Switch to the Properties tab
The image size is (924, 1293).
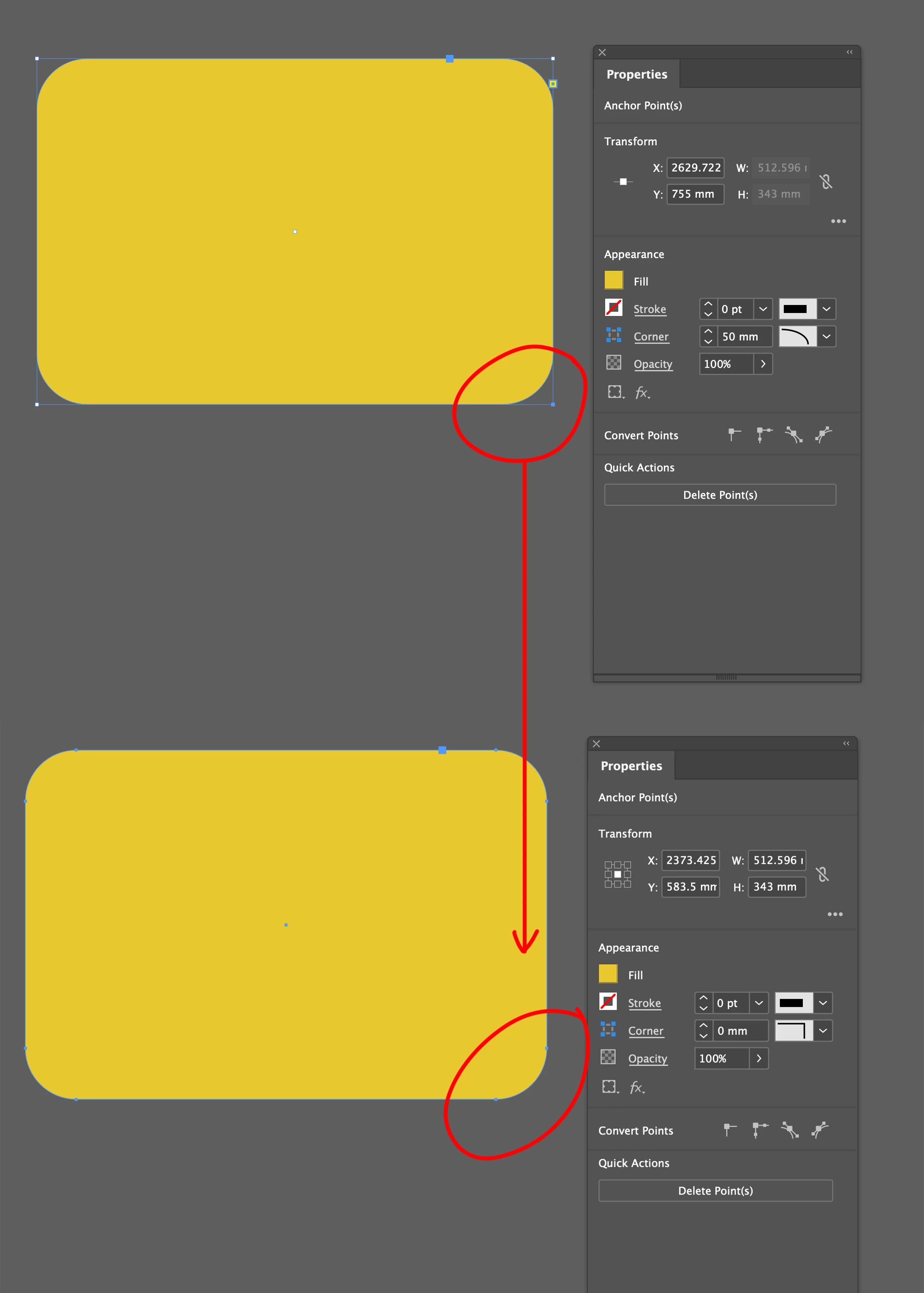pos(637,74)
